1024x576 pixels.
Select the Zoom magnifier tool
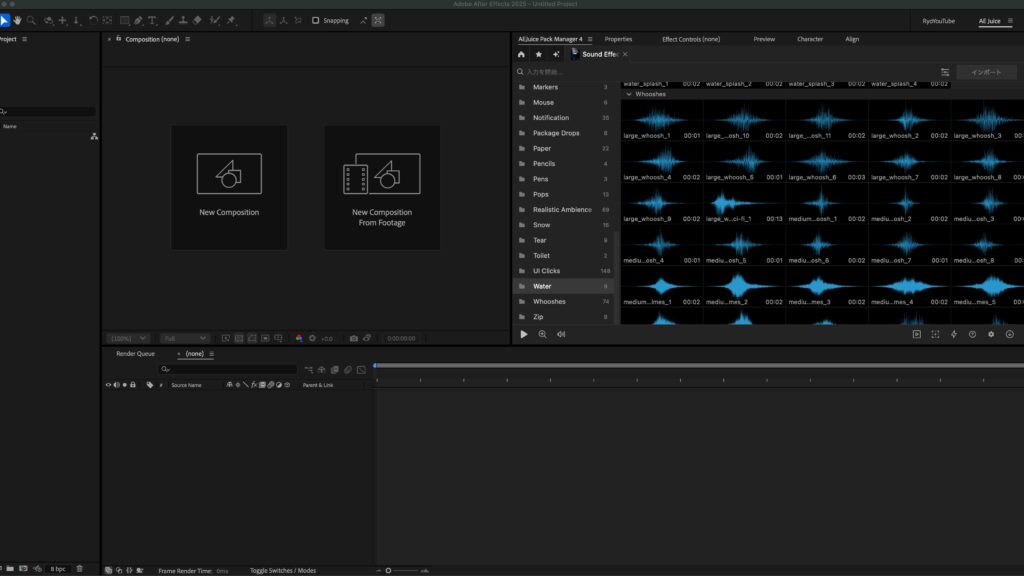click(32, 20)
